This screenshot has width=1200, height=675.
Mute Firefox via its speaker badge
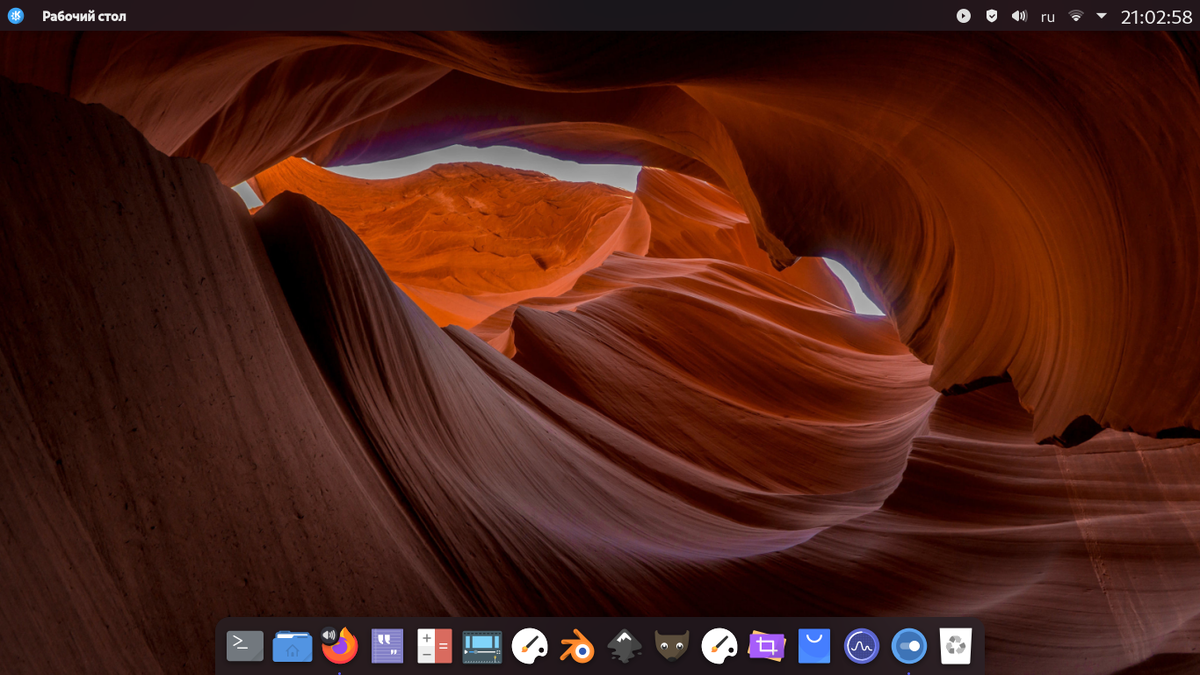coord(329,634)
